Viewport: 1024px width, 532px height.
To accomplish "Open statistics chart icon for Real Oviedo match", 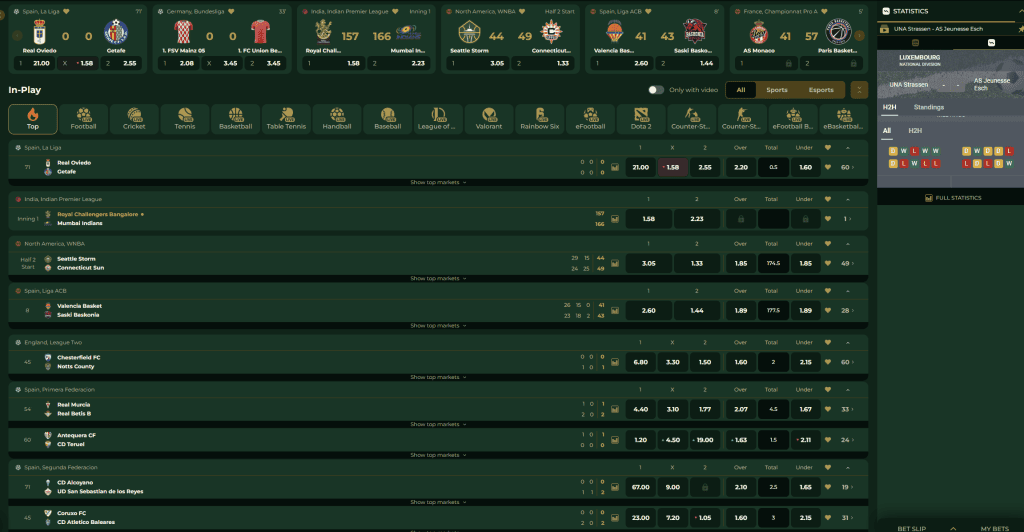I will coord(615,167).
